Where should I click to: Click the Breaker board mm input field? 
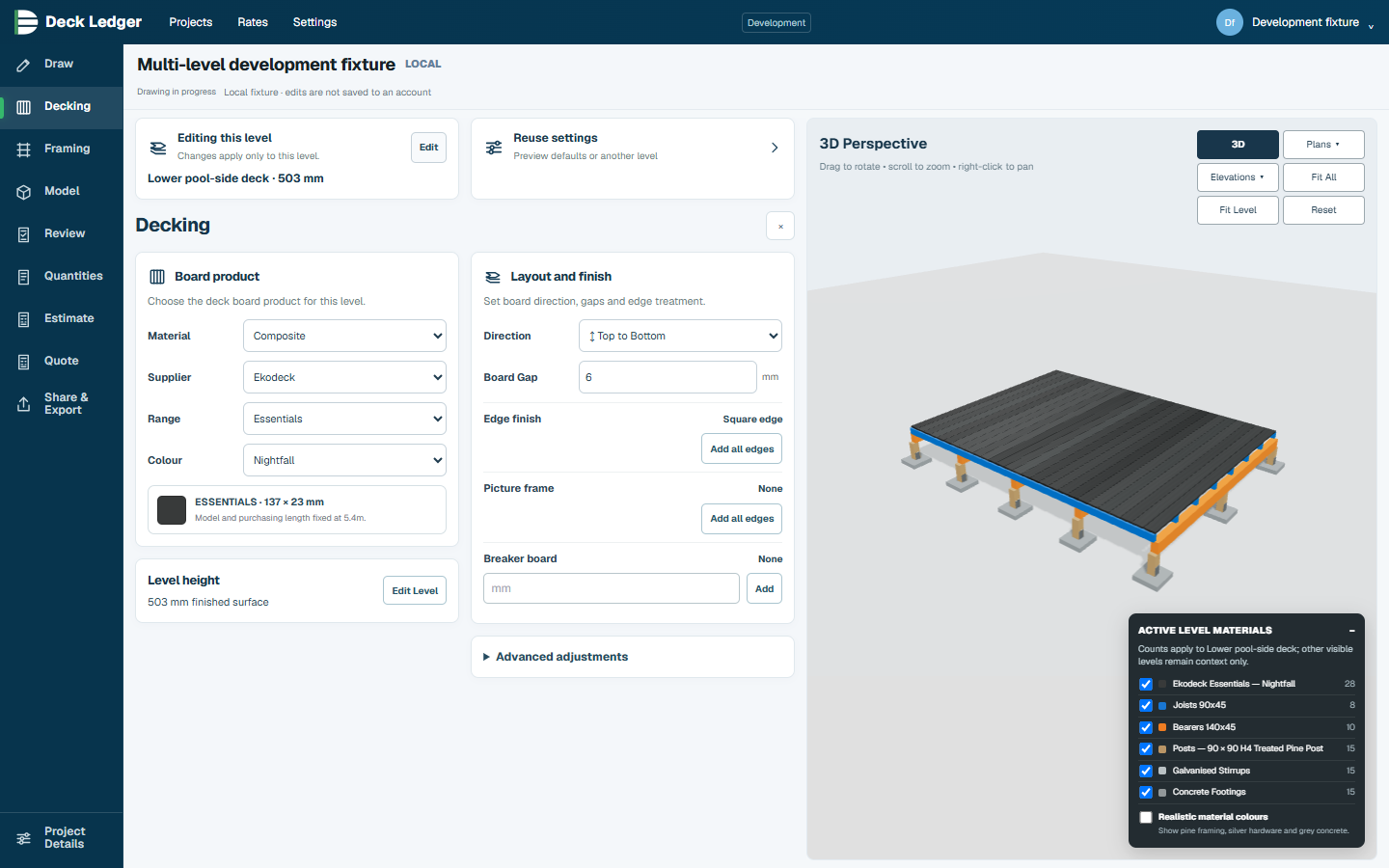pos(612,588)
